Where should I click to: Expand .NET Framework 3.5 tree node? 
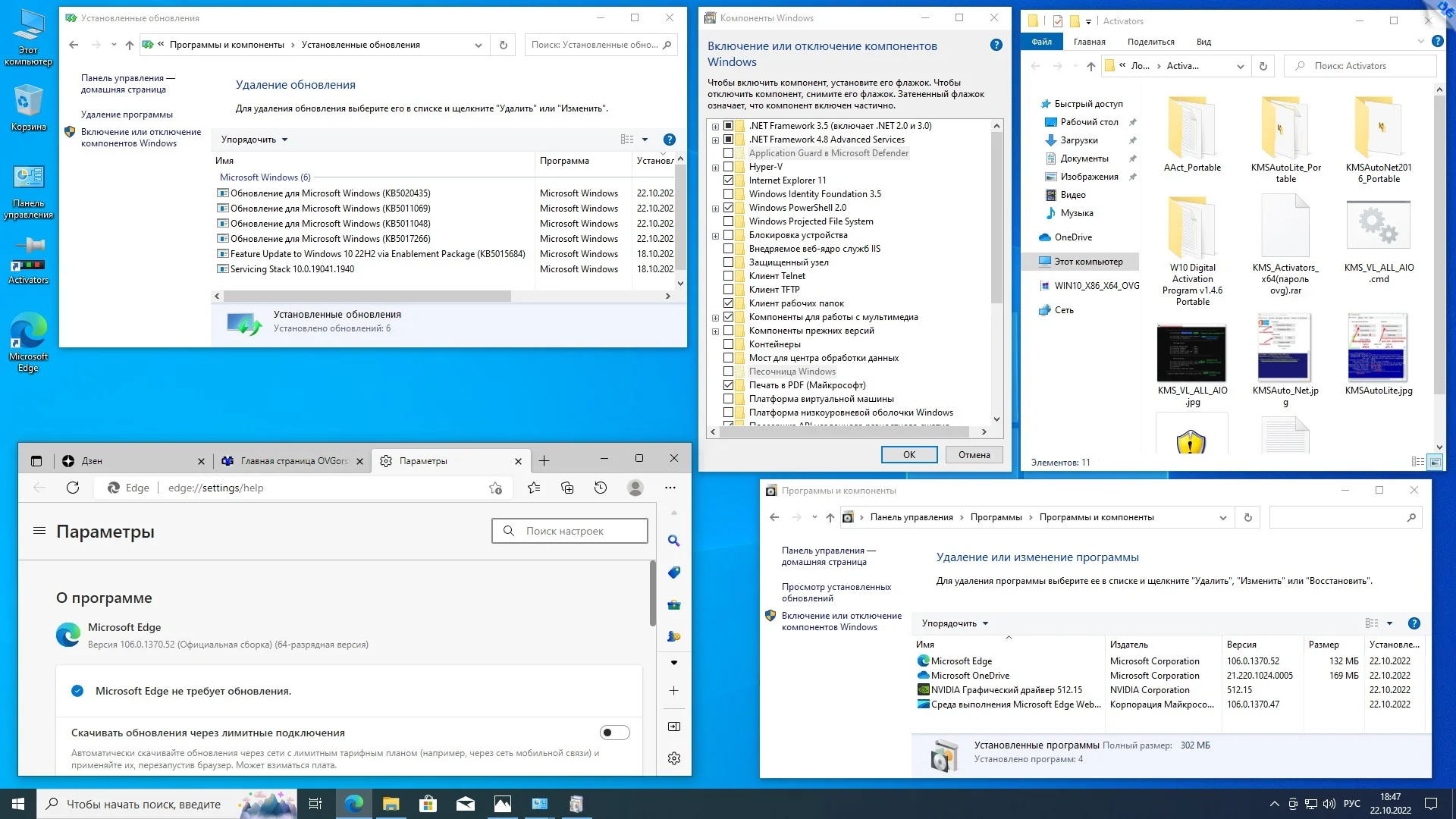(715, 126)
